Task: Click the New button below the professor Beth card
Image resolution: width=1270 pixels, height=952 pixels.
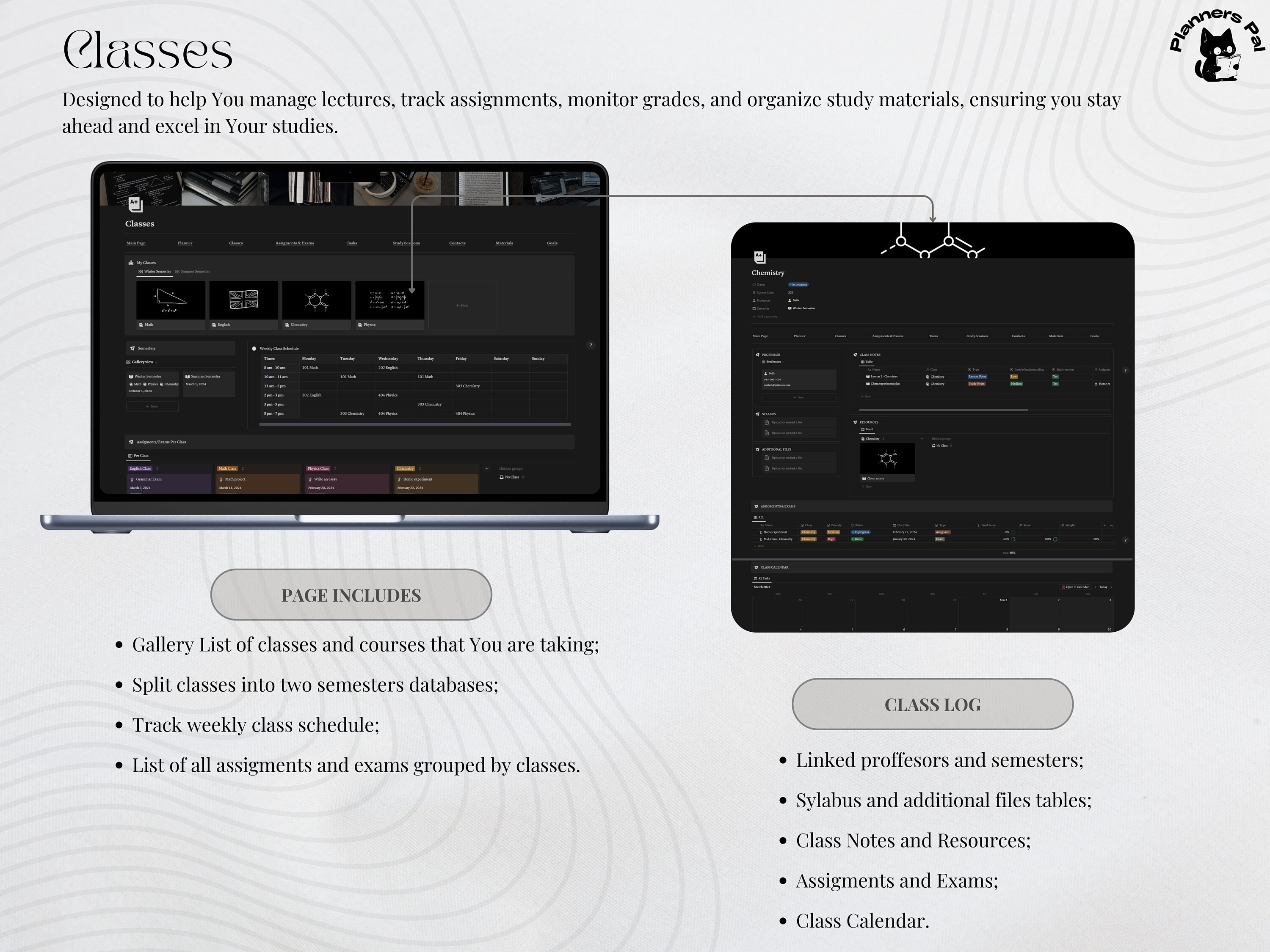Action: (x=799, y=397)
